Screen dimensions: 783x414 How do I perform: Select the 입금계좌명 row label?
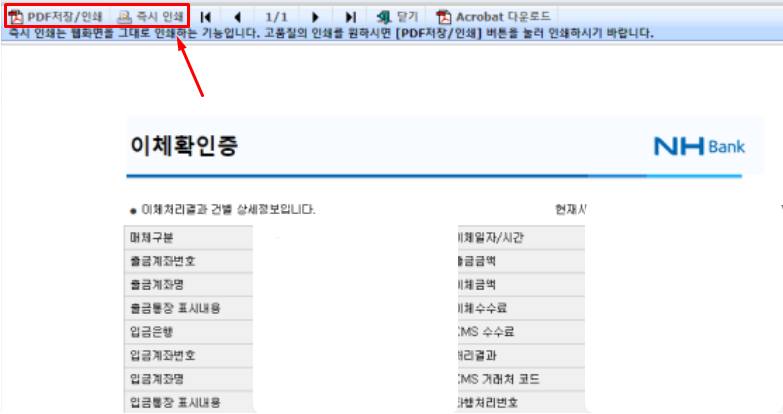[x=157, y=379]
